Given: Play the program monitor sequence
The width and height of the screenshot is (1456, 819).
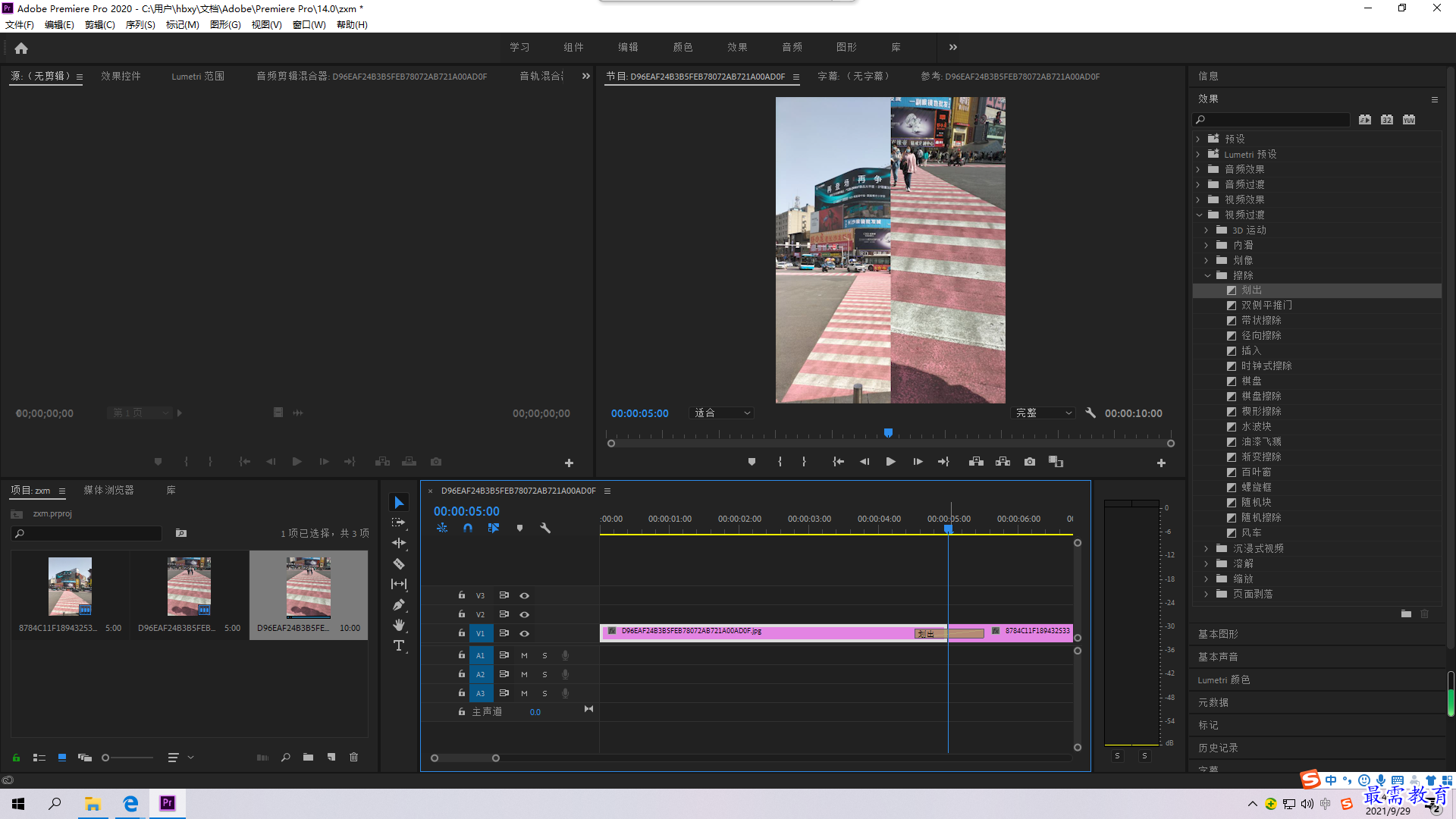Looking at the screenshot, I should pos(891,462).
